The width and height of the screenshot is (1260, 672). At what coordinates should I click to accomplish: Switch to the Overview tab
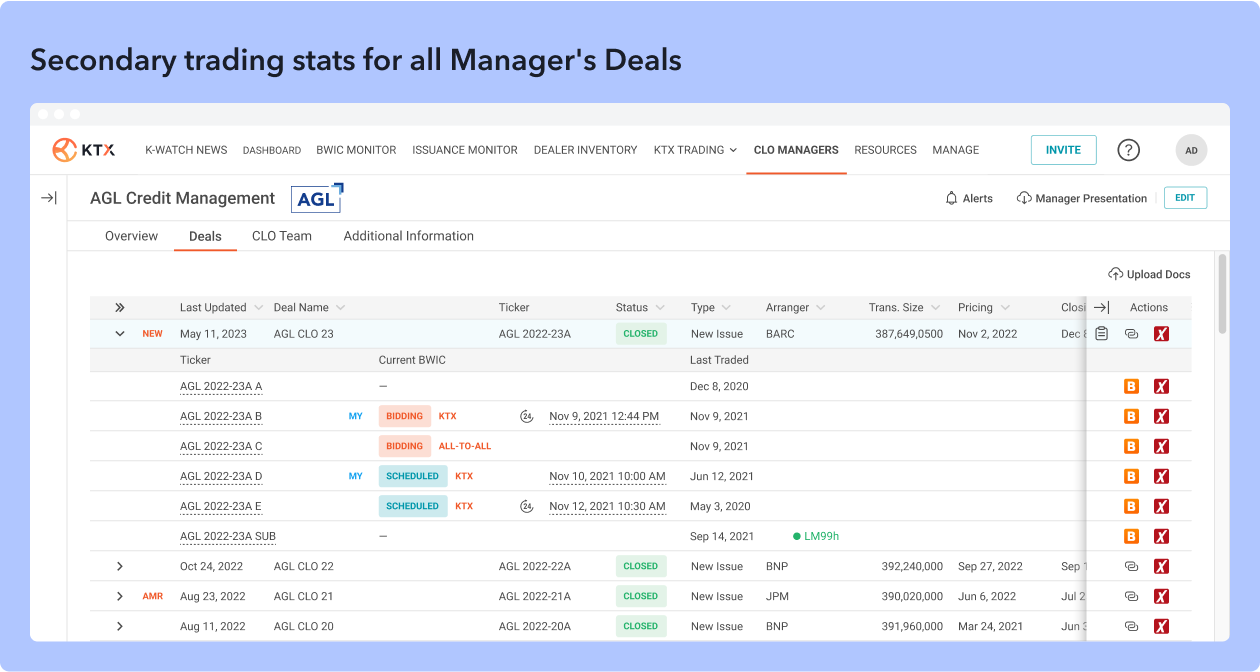pyautogui.click(x=131, y=236)
